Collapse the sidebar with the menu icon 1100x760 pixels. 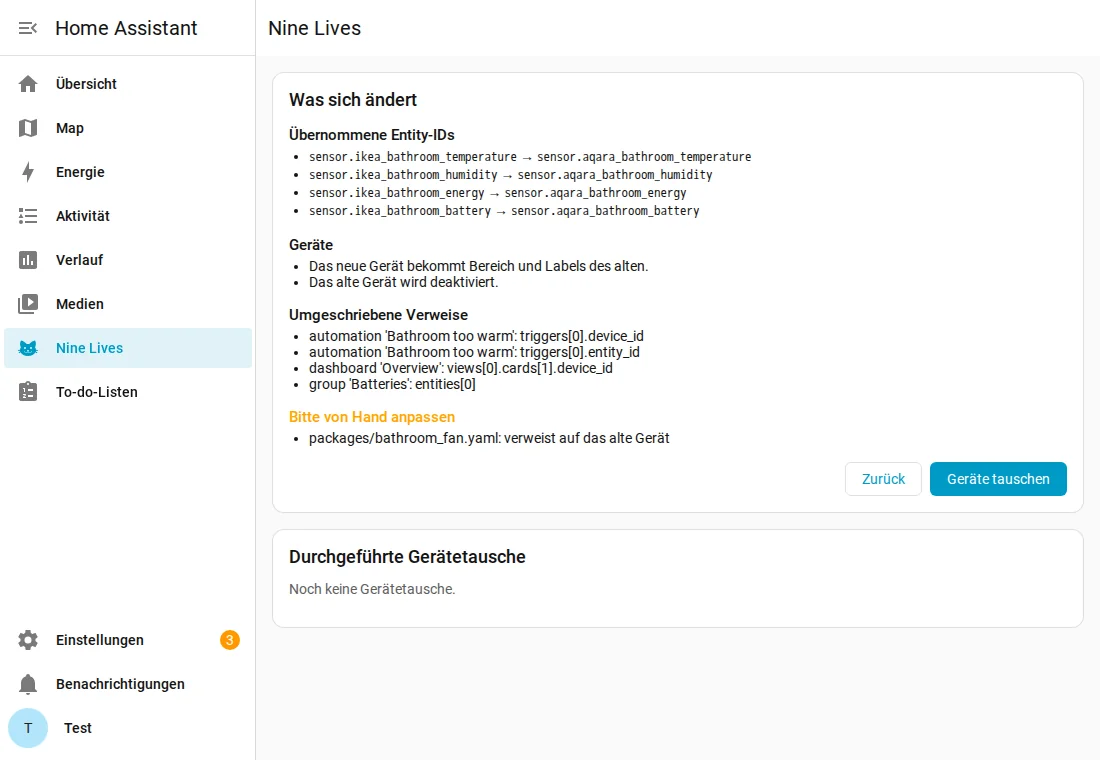tap(27, 28)
